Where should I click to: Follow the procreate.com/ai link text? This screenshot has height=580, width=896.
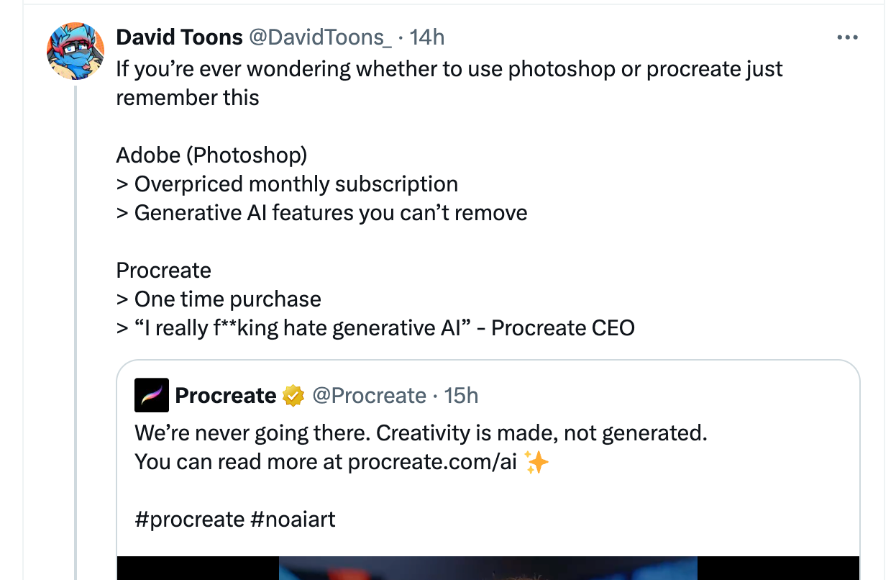click(x=432, y=462)
